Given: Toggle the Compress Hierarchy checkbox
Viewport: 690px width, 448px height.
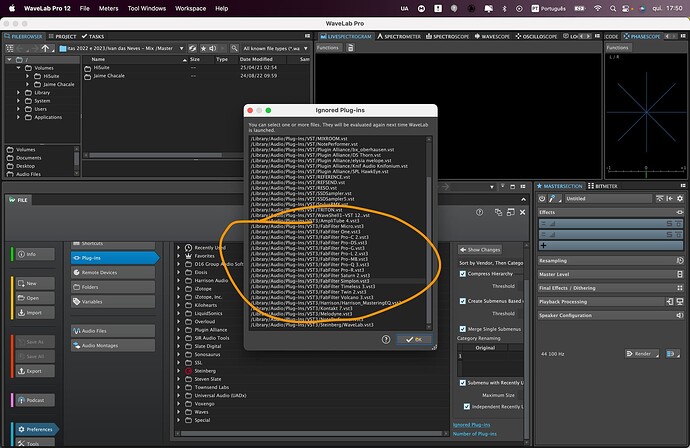Looking at the screenshot, I should tap(462, 274).
